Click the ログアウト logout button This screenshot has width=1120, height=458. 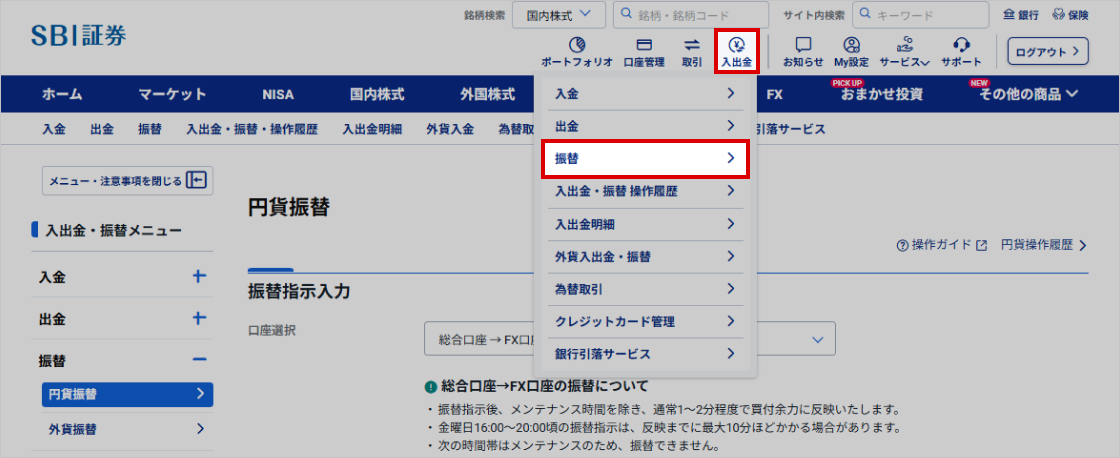(x=1046, y=51)
